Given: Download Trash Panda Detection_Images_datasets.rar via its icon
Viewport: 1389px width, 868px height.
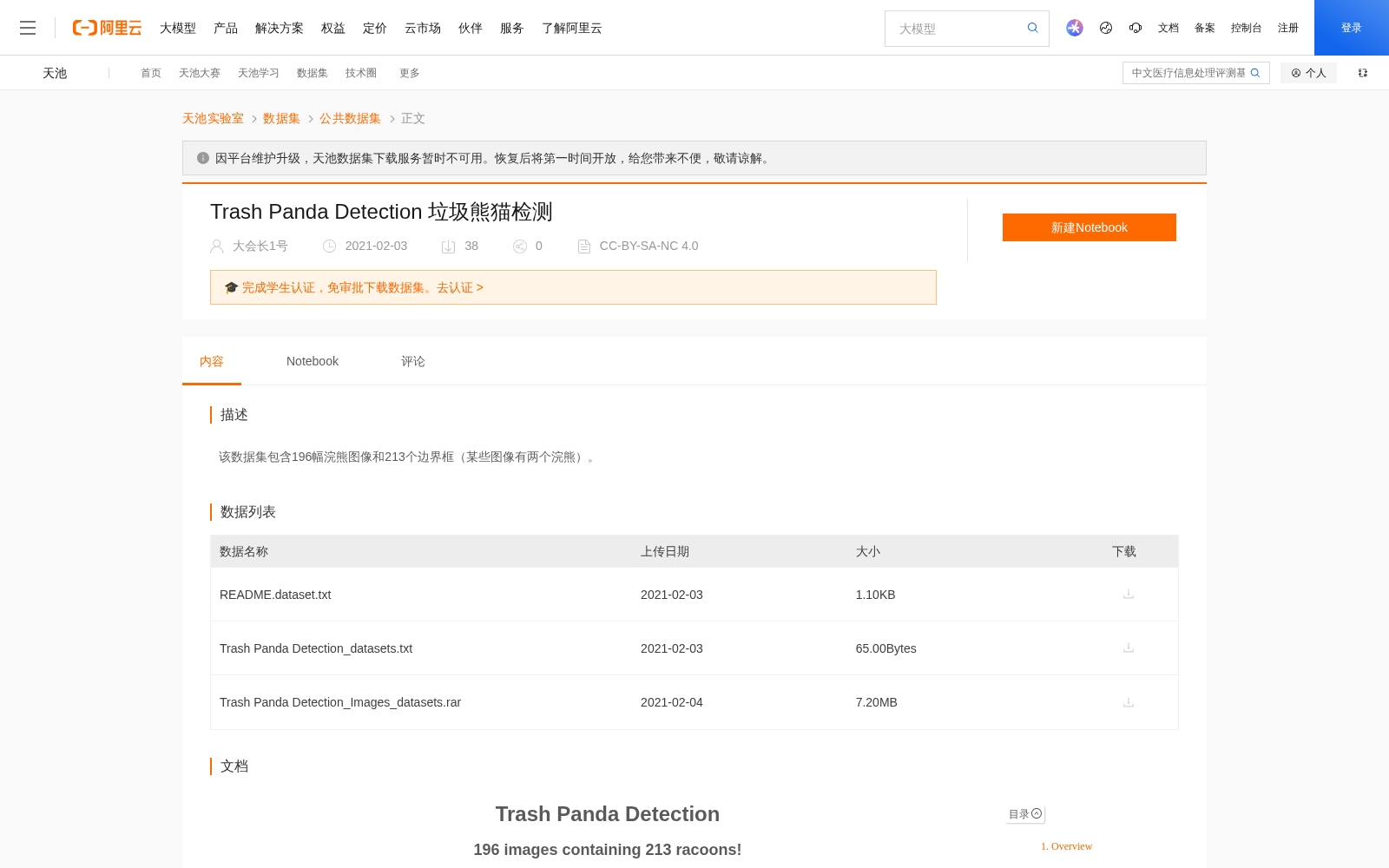Looking at the screenshot, I should pyautogui.click(x=1129, y=702).
